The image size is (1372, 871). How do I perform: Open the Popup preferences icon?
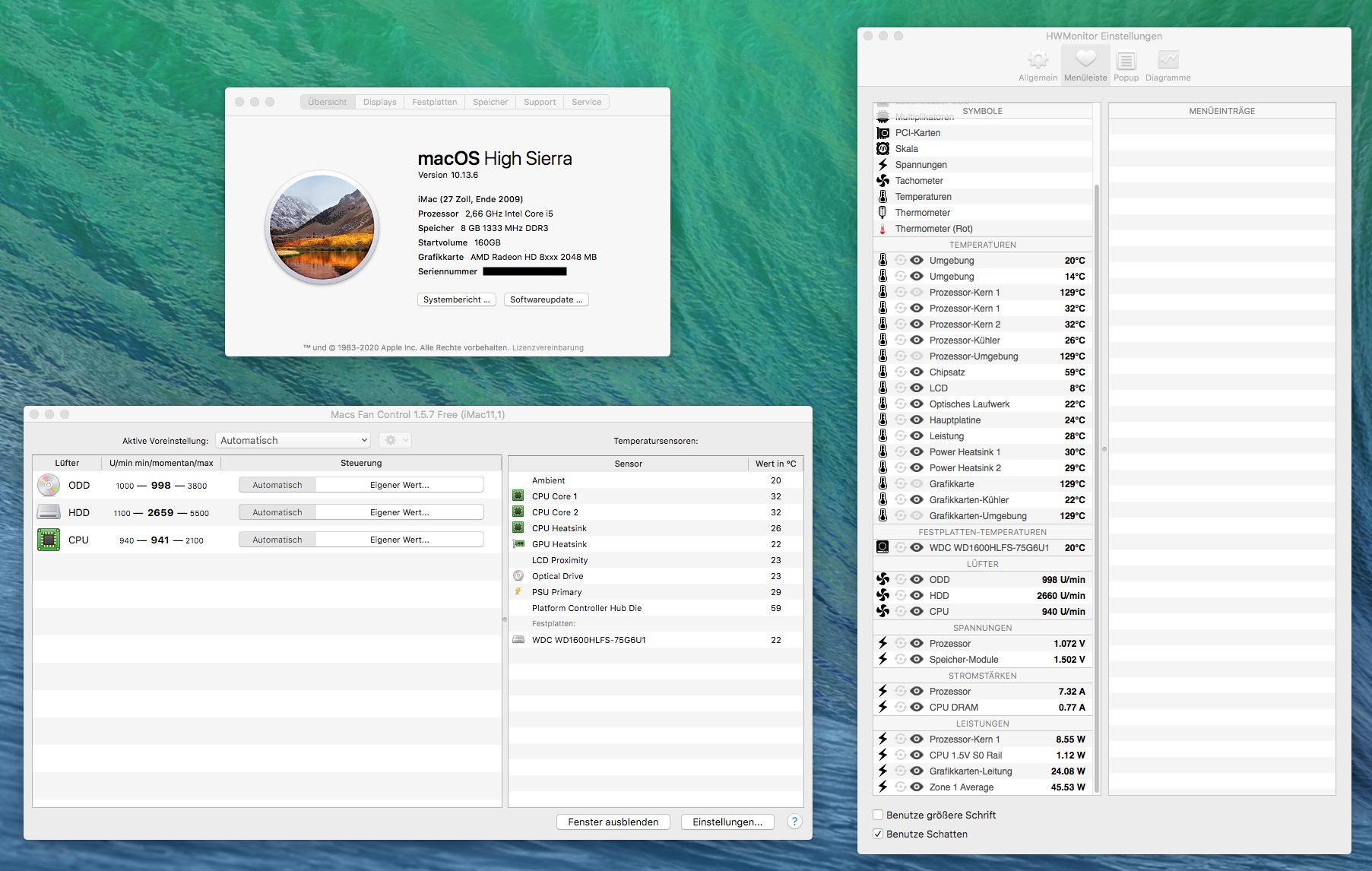tap(1126, 60)
